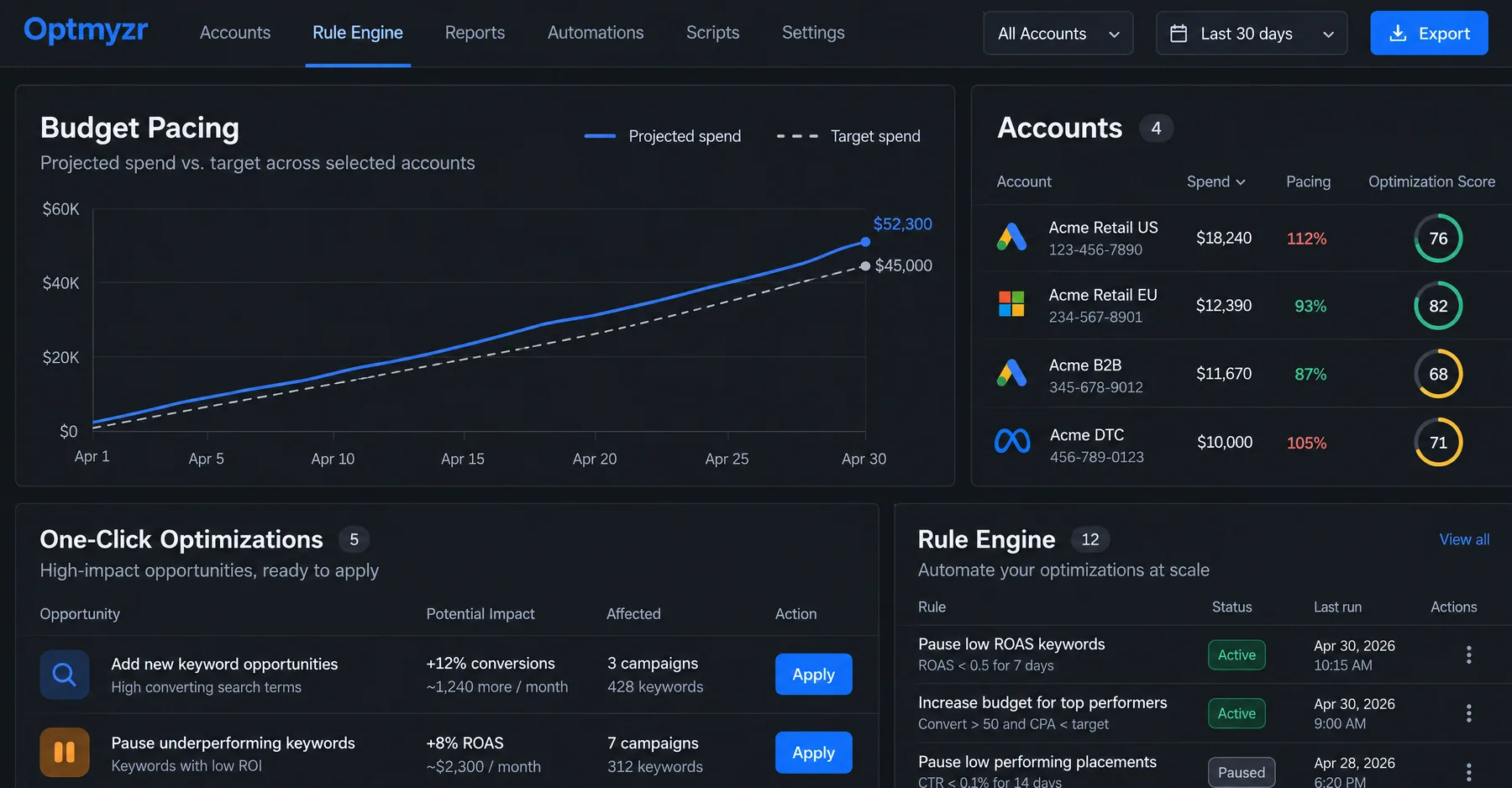Click the Optmyzr logo
The height and width of the screenshot is (788, 1512).
86,30
